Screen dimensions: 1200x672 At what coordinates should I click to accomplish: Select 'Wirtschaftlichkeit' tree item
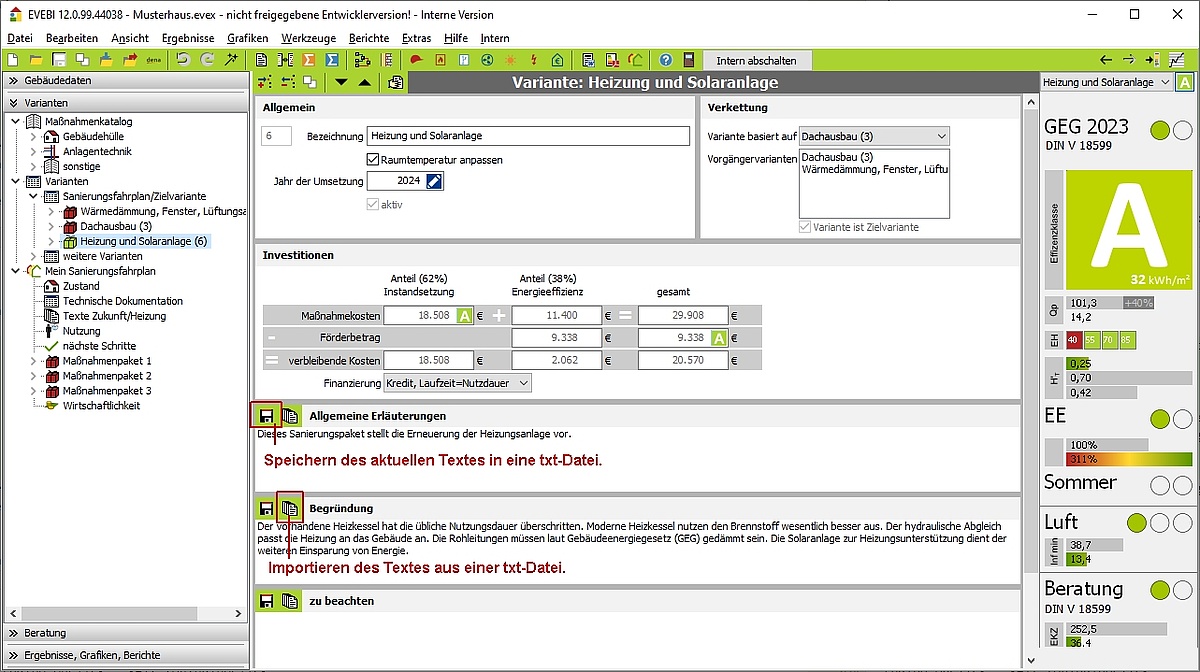click(x=102, y=406)
